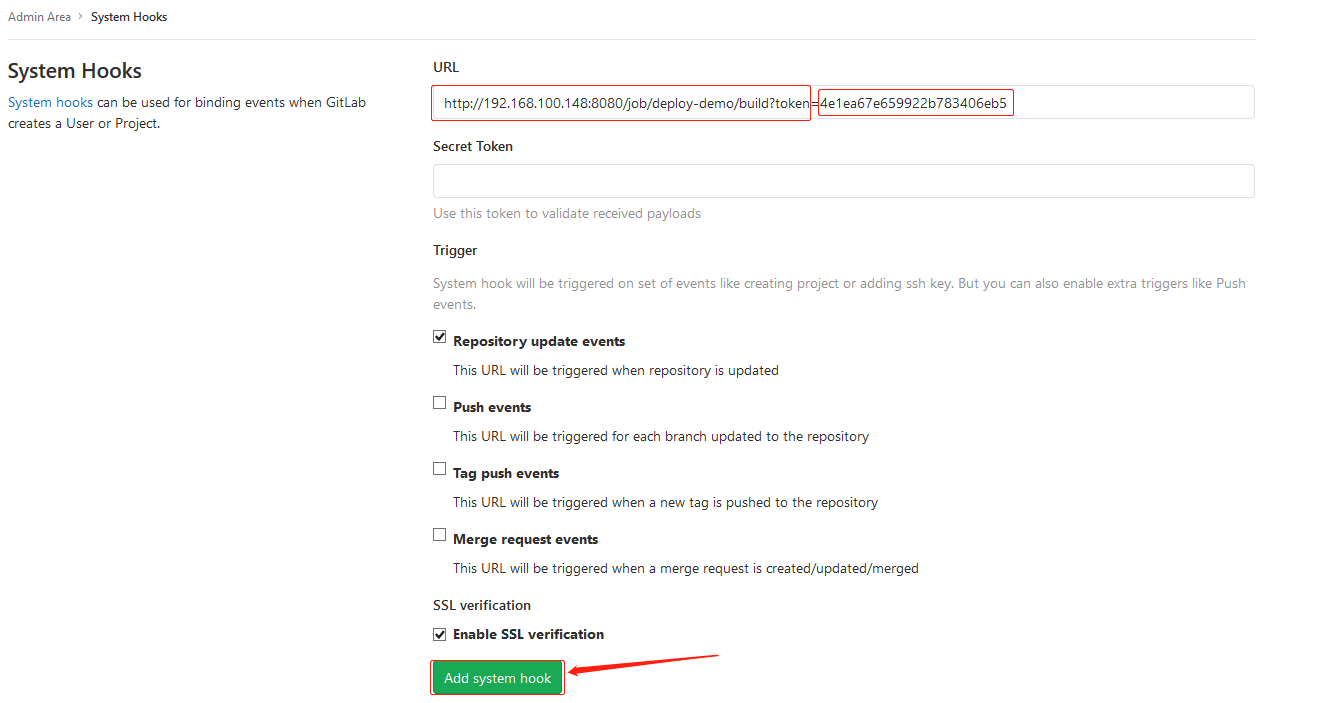1340x703 pixels.
Task: Open the Admin Area breadcrumb link
Action: tap(39, 17)
